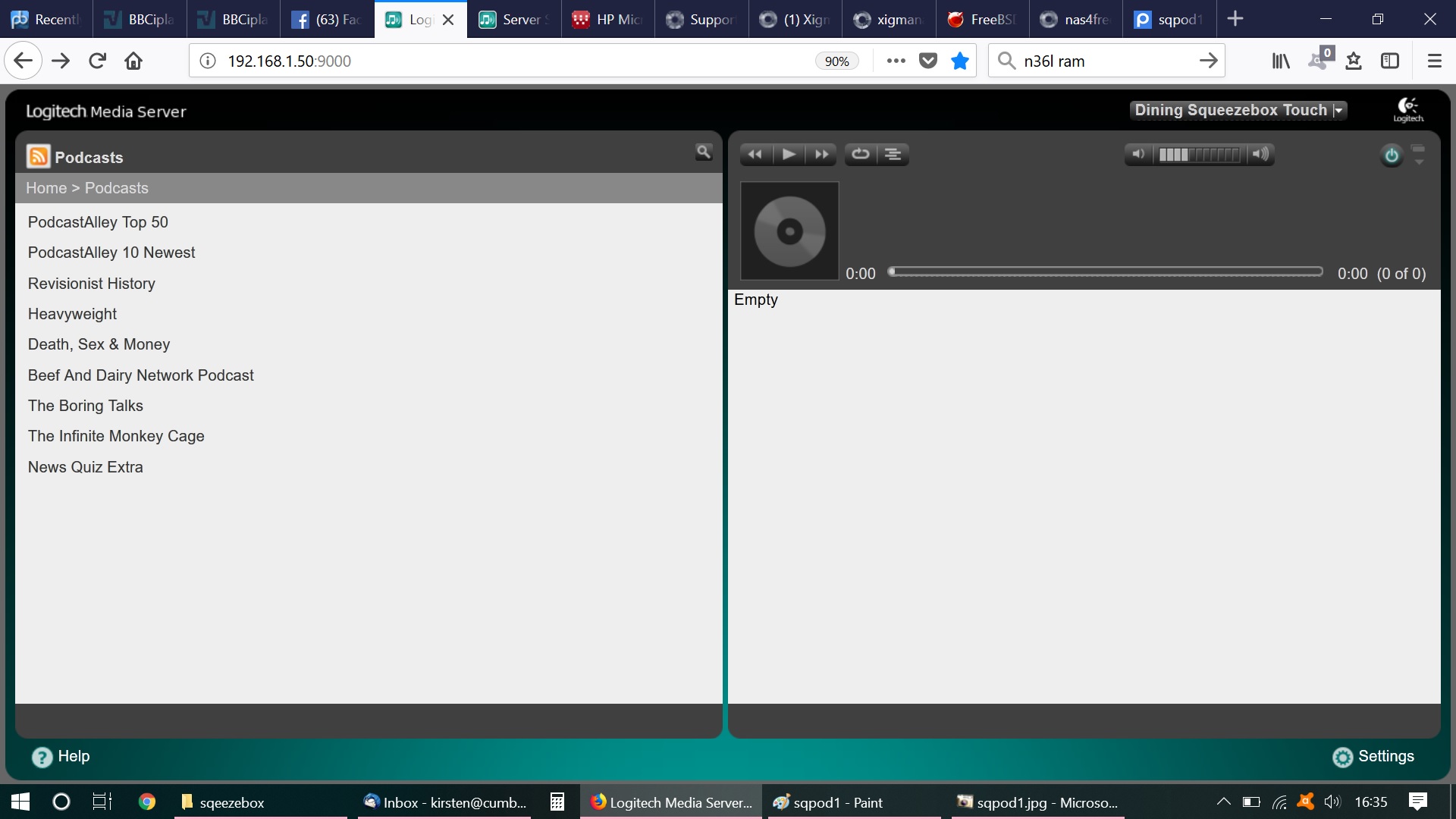Open Settings with the gear icon

[1342, 757]
